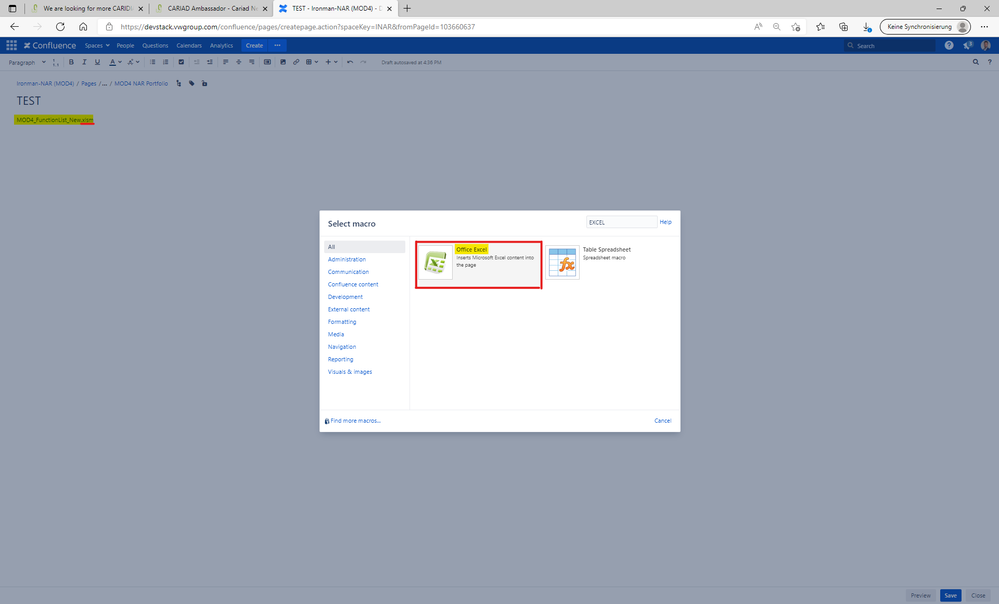The height and width of the screenshot is (604, 999).
Task: Select the Table Spreadsheet macro icon
Action: 563,262
